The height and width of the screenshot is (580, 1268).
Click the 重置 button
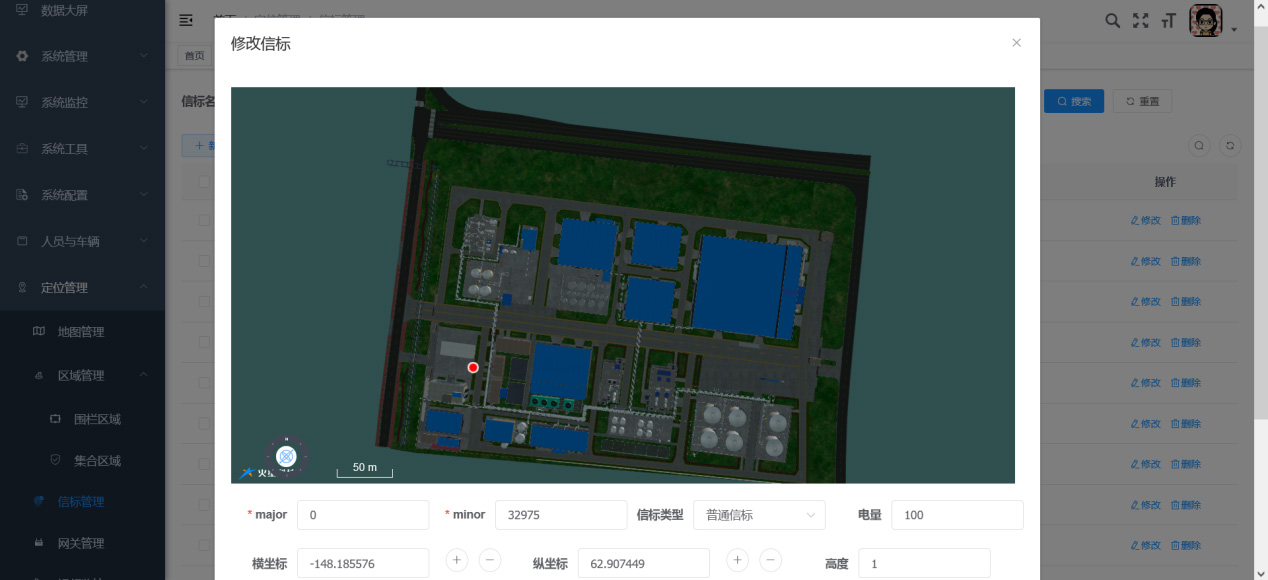tap(1142, 101)
